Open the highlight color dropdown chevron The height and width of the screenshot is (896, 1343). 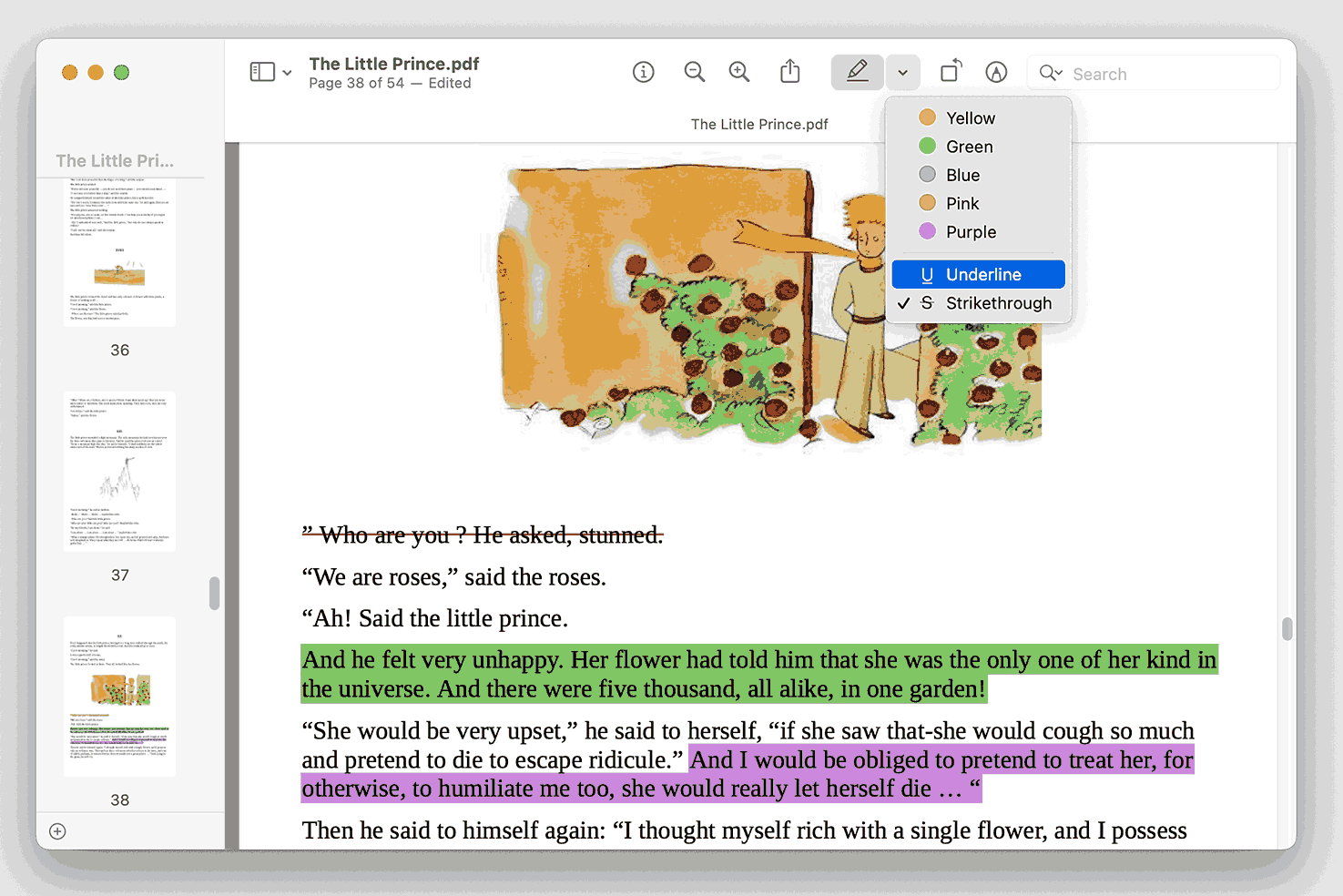[902, 71]
